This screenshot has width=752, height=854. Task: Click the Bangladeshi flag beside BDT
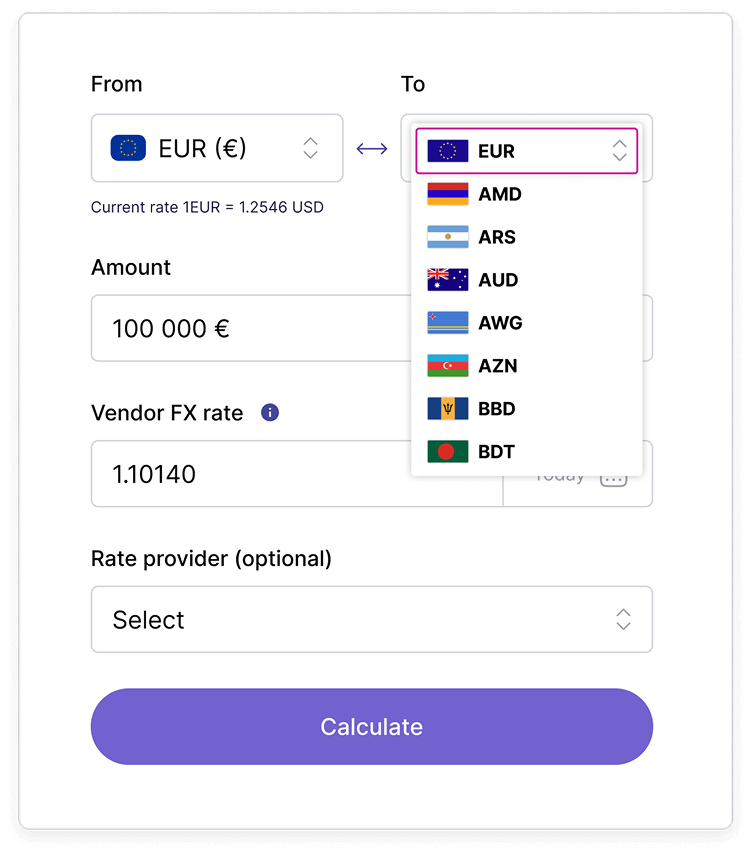(x=448, y=451)
